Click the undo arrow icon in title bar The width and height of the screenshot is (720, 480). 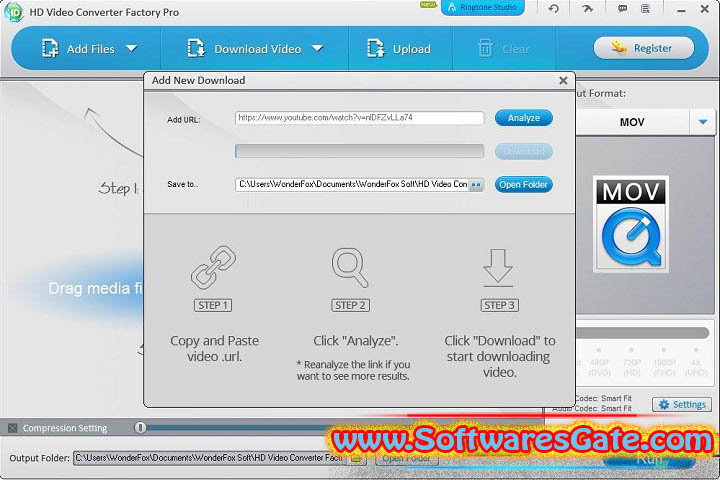(x=553, y=8)
